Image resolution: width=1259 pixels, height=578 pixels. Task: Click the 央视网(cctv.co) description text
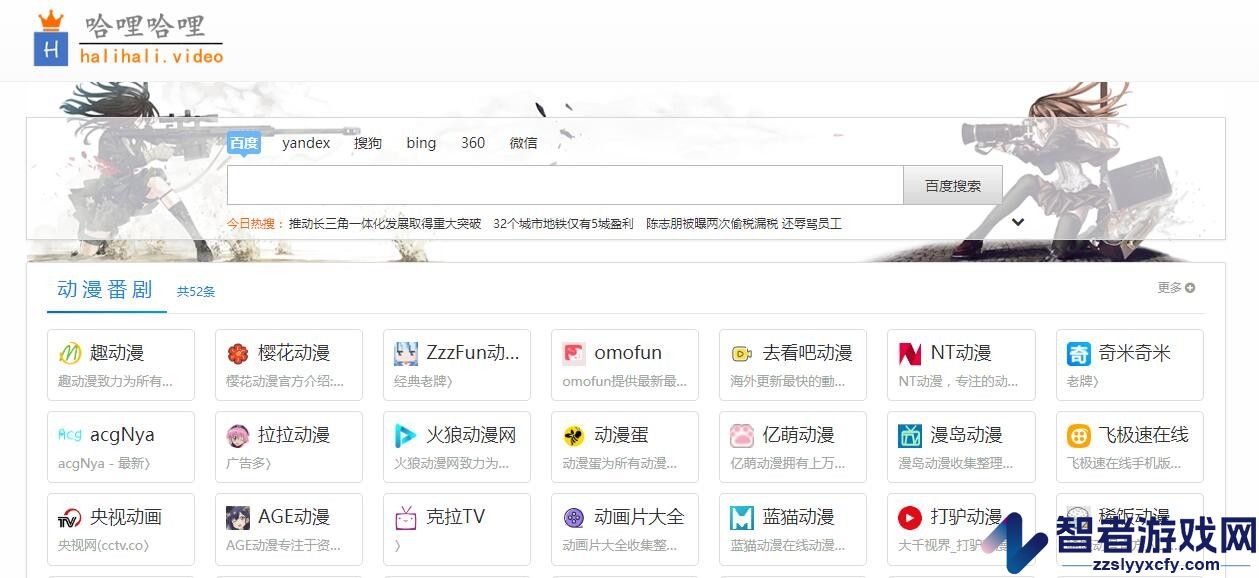103,545
